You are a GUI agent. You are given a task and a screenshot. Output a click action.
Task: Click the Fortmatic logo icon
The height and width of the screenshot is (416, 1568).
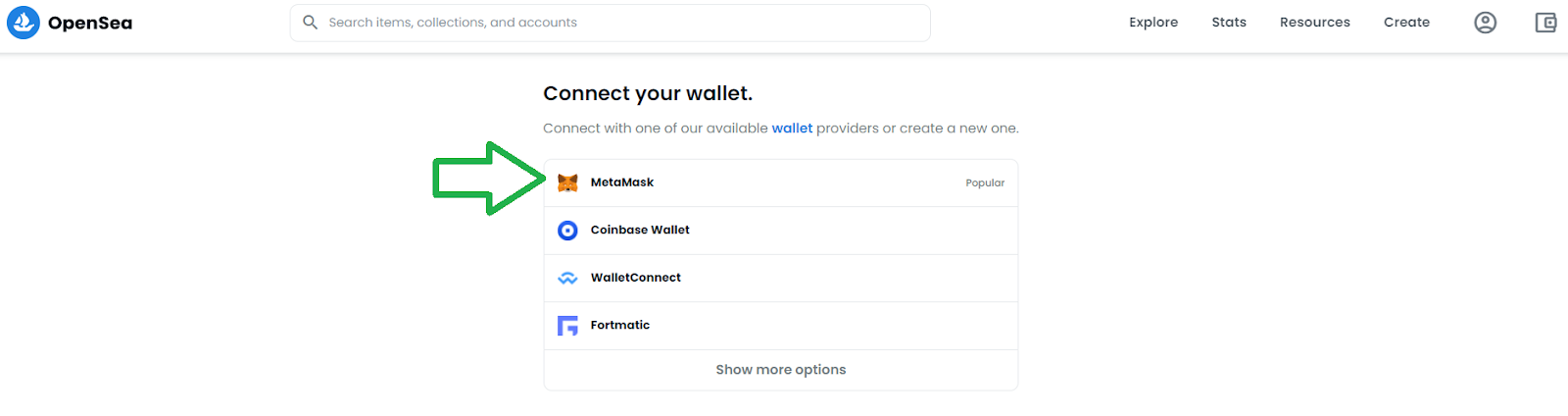click(x=567, y=326)
